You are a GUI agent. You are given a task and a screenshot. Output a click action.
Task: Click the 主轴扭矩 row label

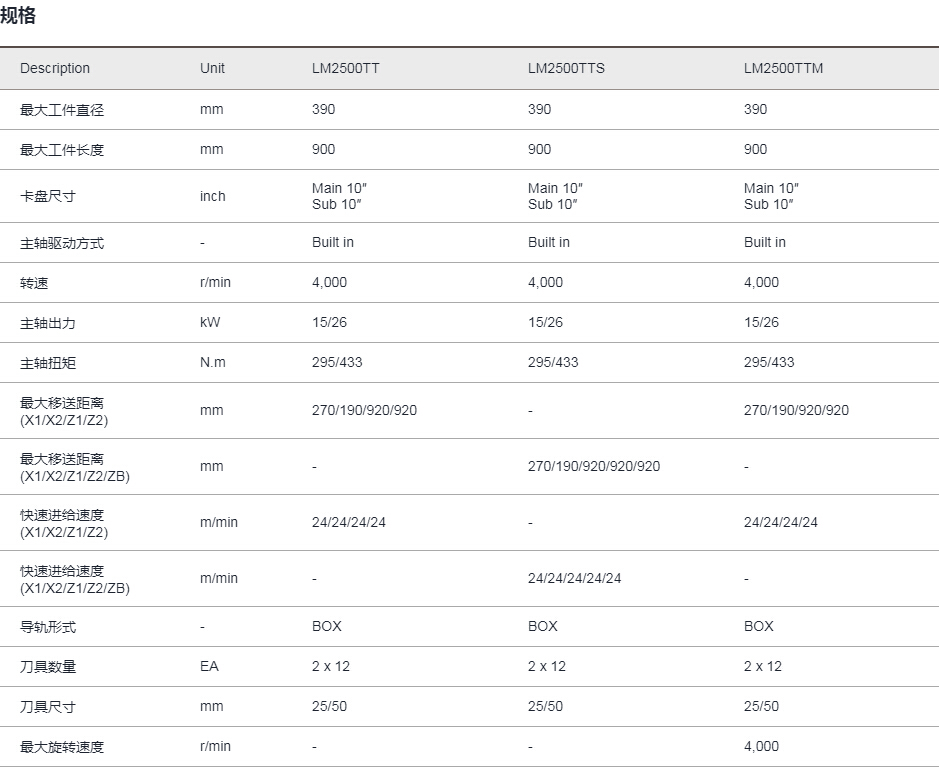(48, 363)
